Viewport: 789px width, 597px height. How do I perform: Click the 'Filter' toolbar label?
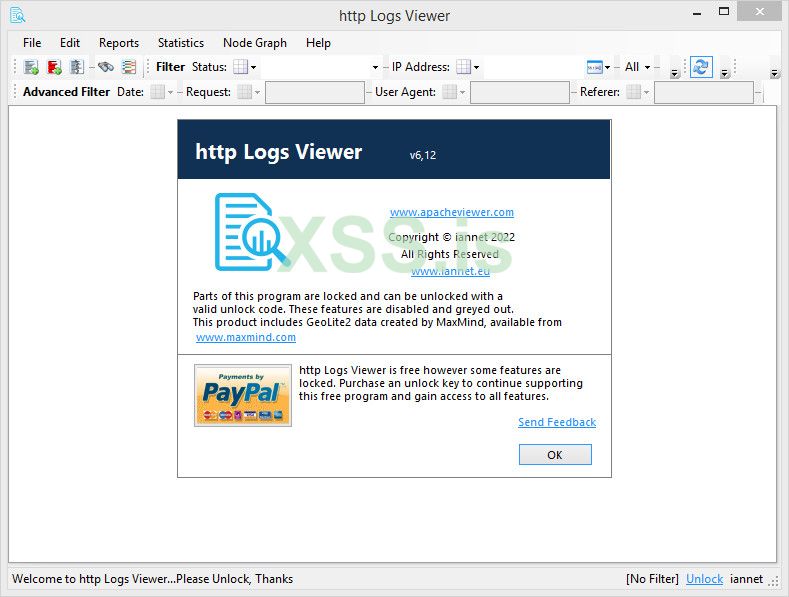point(171,66)
